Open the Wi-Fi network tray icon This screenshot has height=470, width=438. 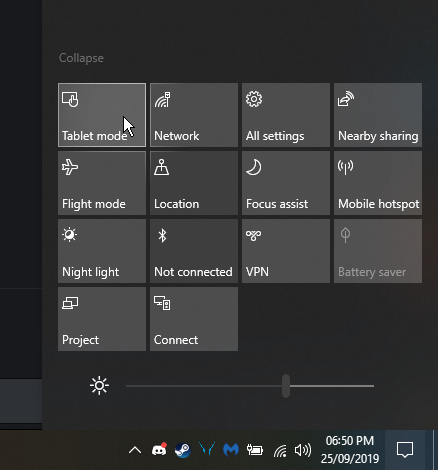(280, 451)
